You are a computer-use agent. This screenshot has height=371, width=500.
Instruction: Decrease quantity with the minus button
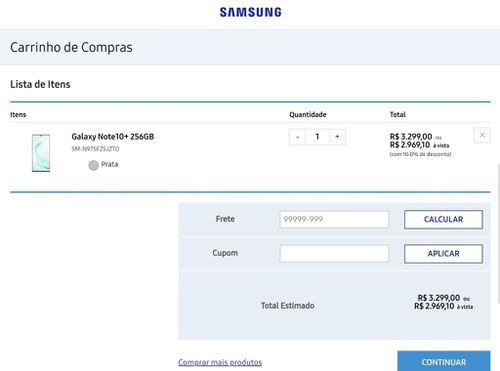[x=298, y=137]
